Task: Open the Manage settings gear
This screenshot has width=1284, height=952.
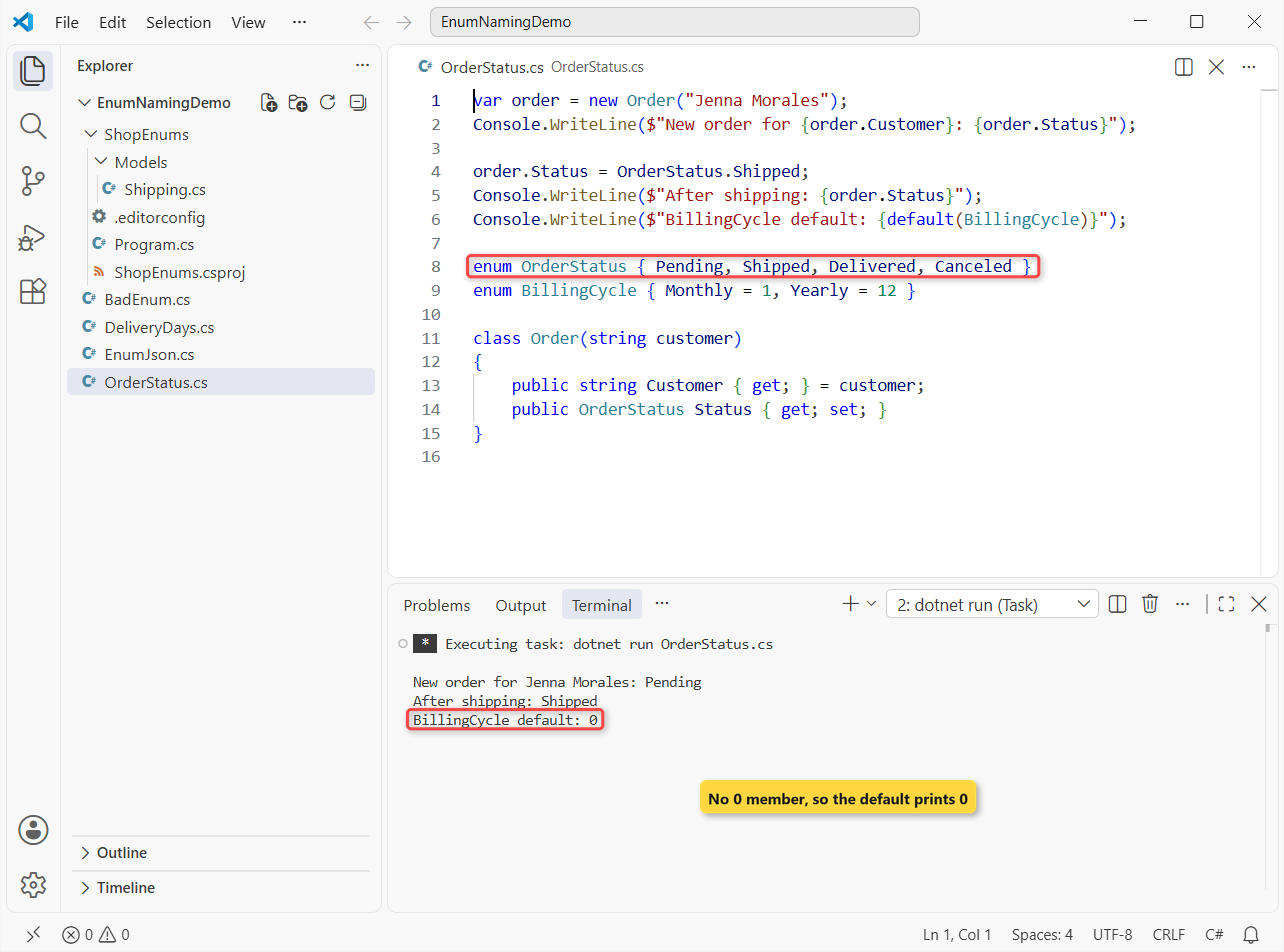Action: (33, 885)
